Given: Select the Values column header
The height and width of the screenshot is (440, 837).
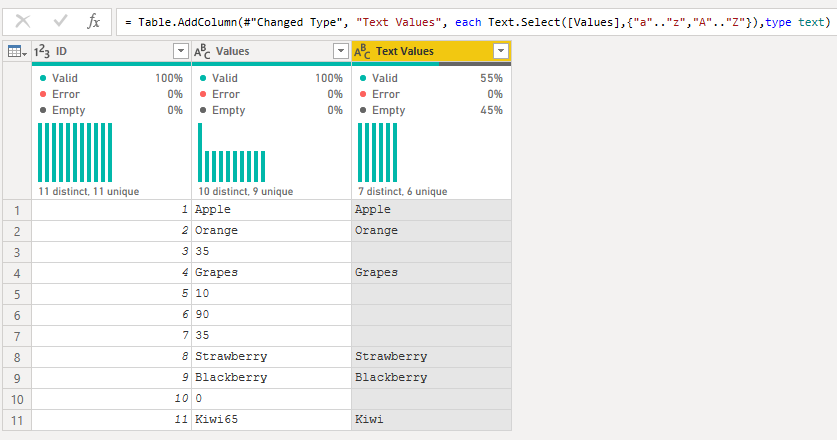Looking at the screenshot, I should (x=271, y=51).
